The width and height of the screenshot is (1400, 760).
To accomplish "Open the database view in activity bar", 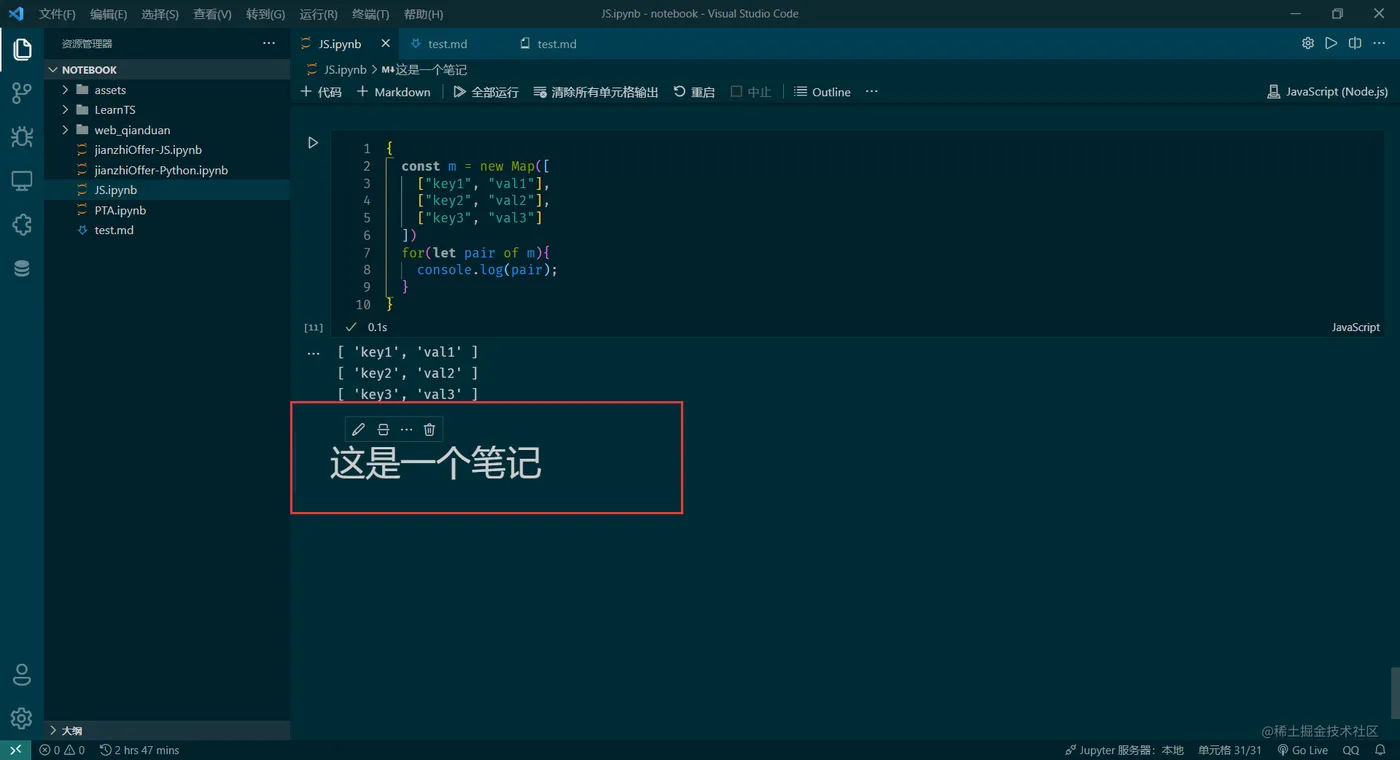I will click(x=22, y=269).
